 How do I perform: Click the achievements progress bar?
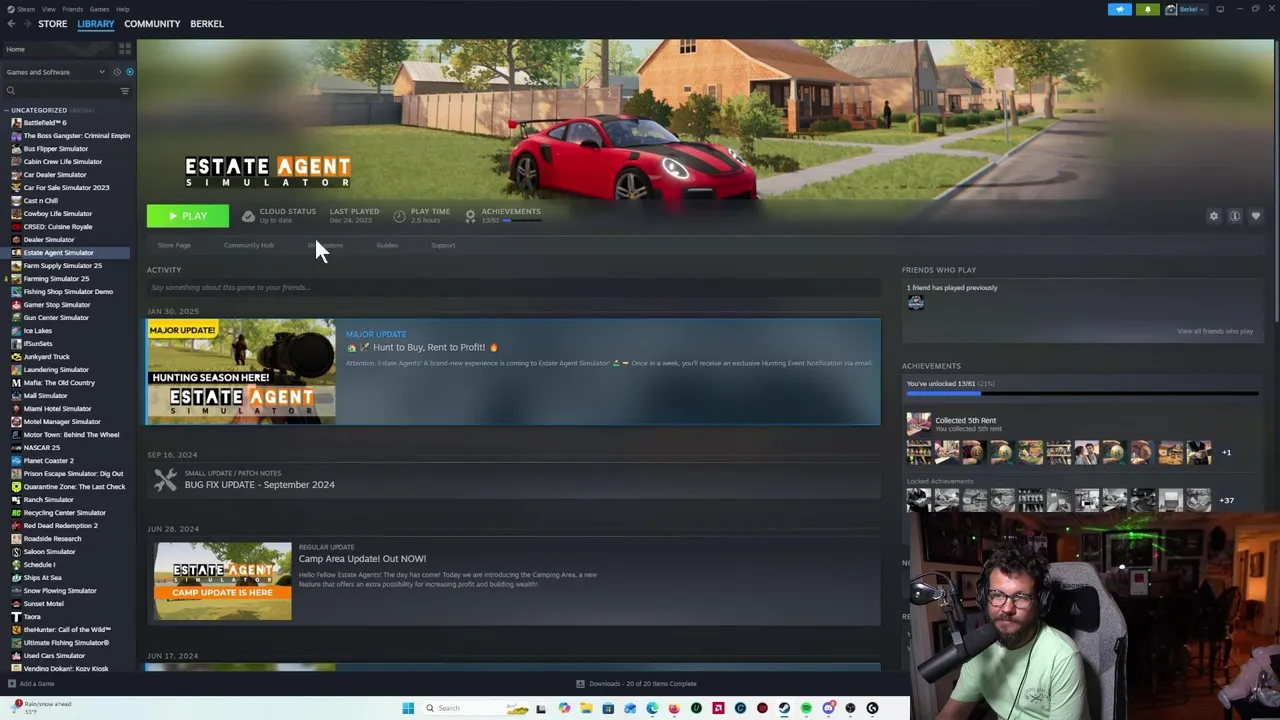1082,394
